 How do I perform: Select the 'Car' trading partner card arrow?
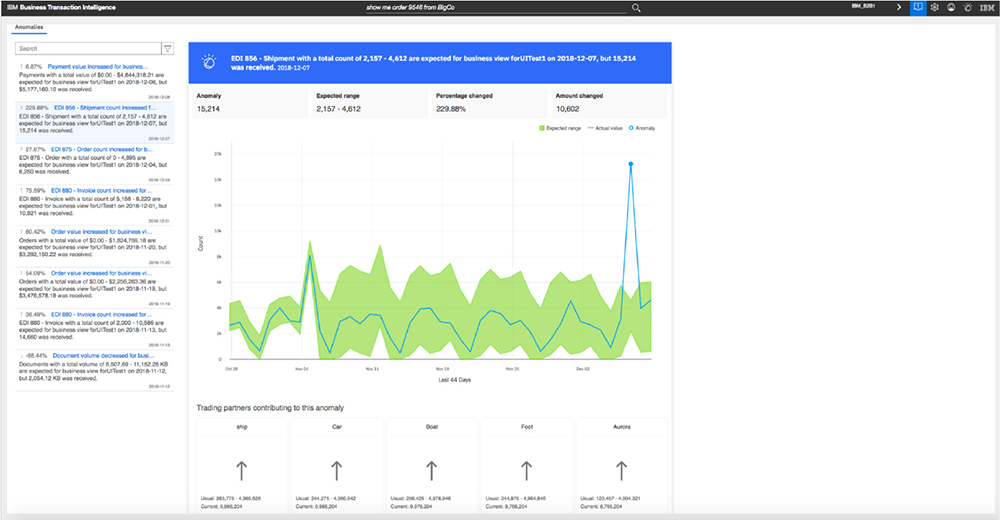(337, 471)
